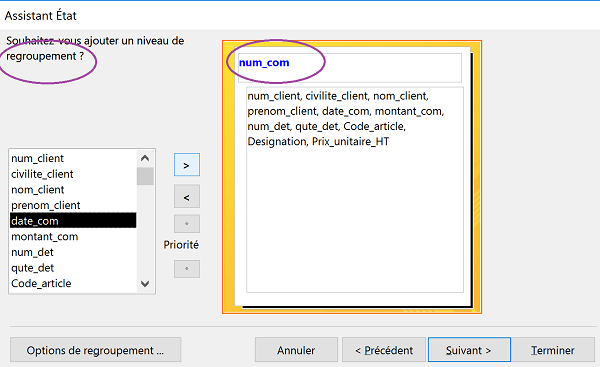Select montant_com in the field list
This screenshot has height=367, width=600.
point(73,237)
